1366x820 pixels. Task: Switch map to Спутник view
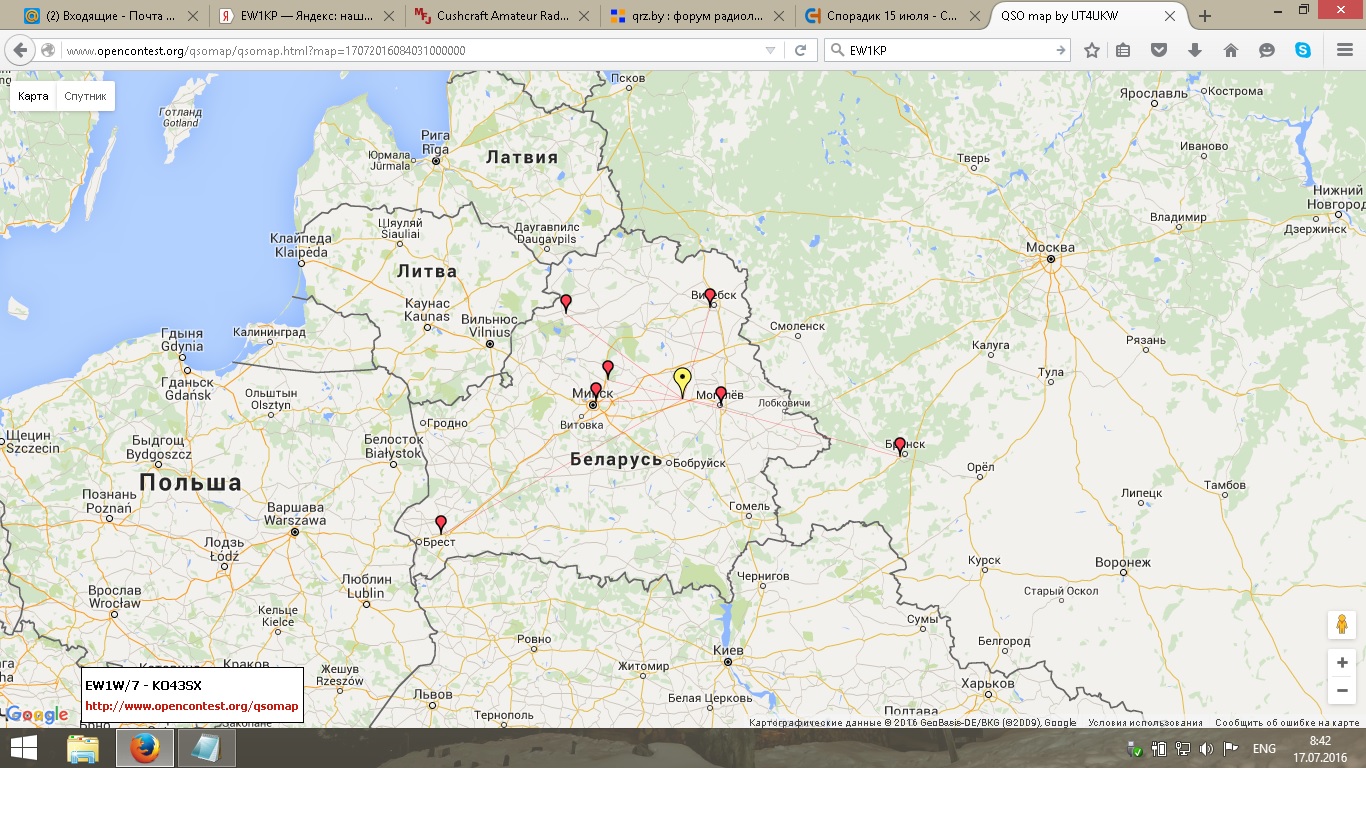[85, 96]
